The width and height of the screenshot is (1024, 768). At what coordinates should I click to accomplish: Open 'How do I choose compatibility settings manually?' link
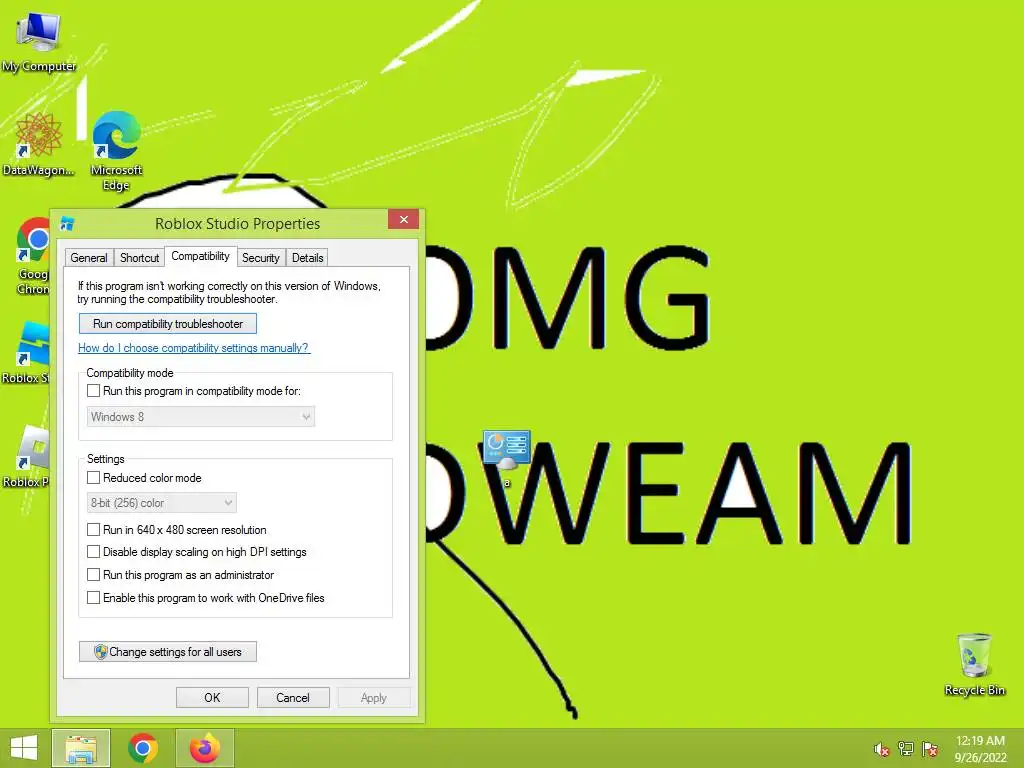pyautogui.click(x=194, y=348)
